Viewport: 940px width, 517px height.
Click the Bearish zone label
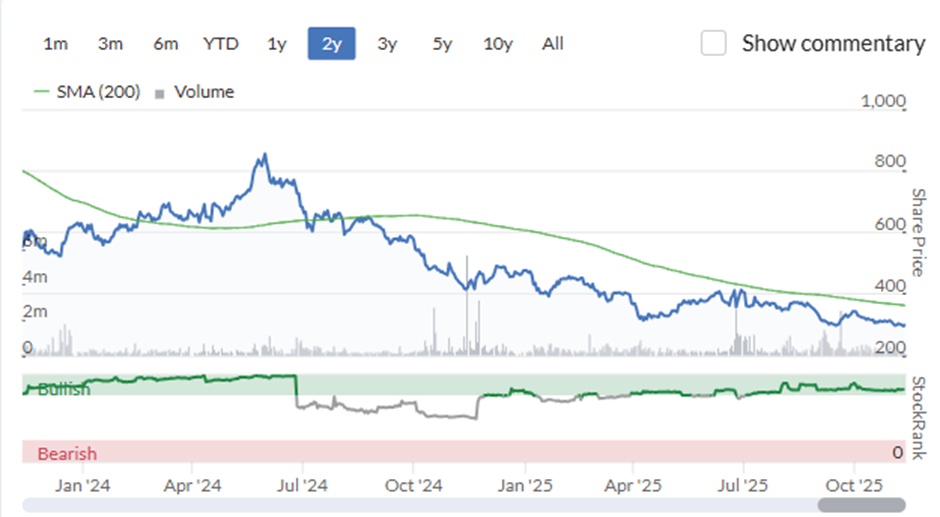coord(67,453)
